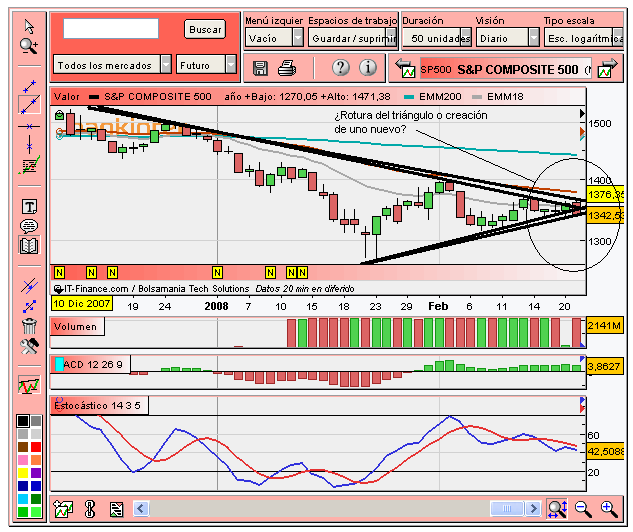The image size is (633, 532).
Task: Pick the red color swatch
Action: 36,447
